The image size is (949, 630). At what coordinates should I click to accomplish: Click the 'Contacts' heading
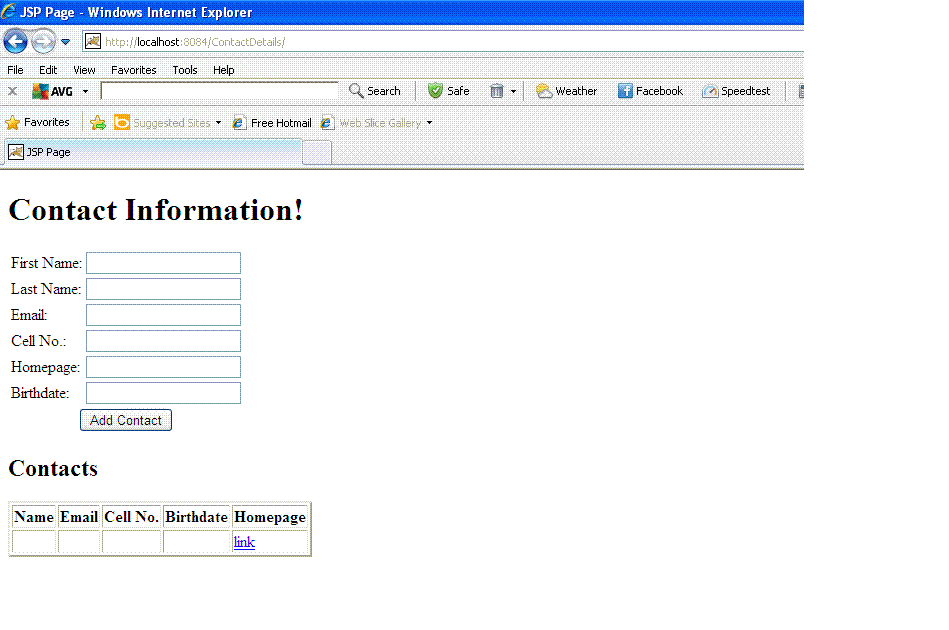53,468
